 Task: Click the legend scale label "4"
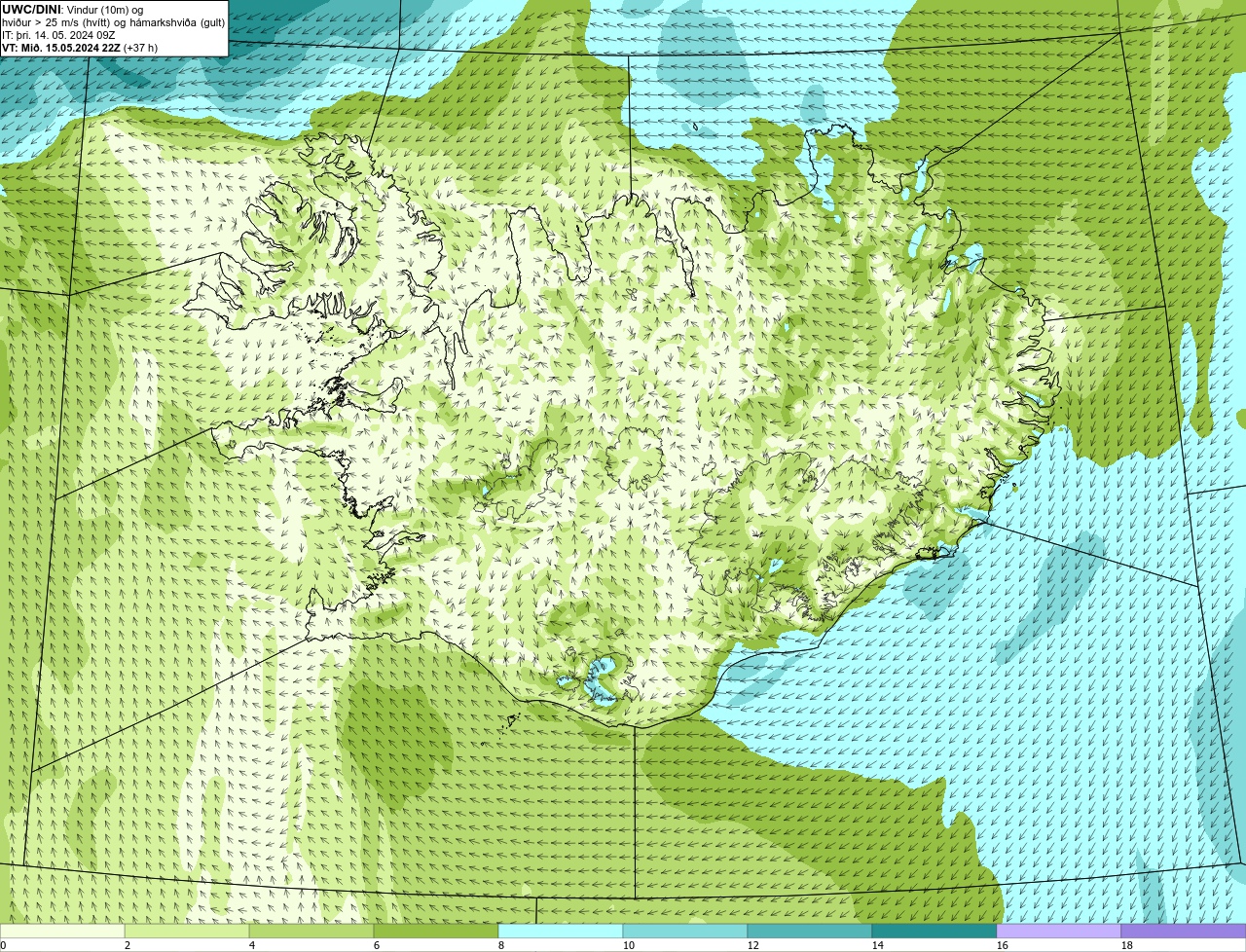click(x=252, y=945)
